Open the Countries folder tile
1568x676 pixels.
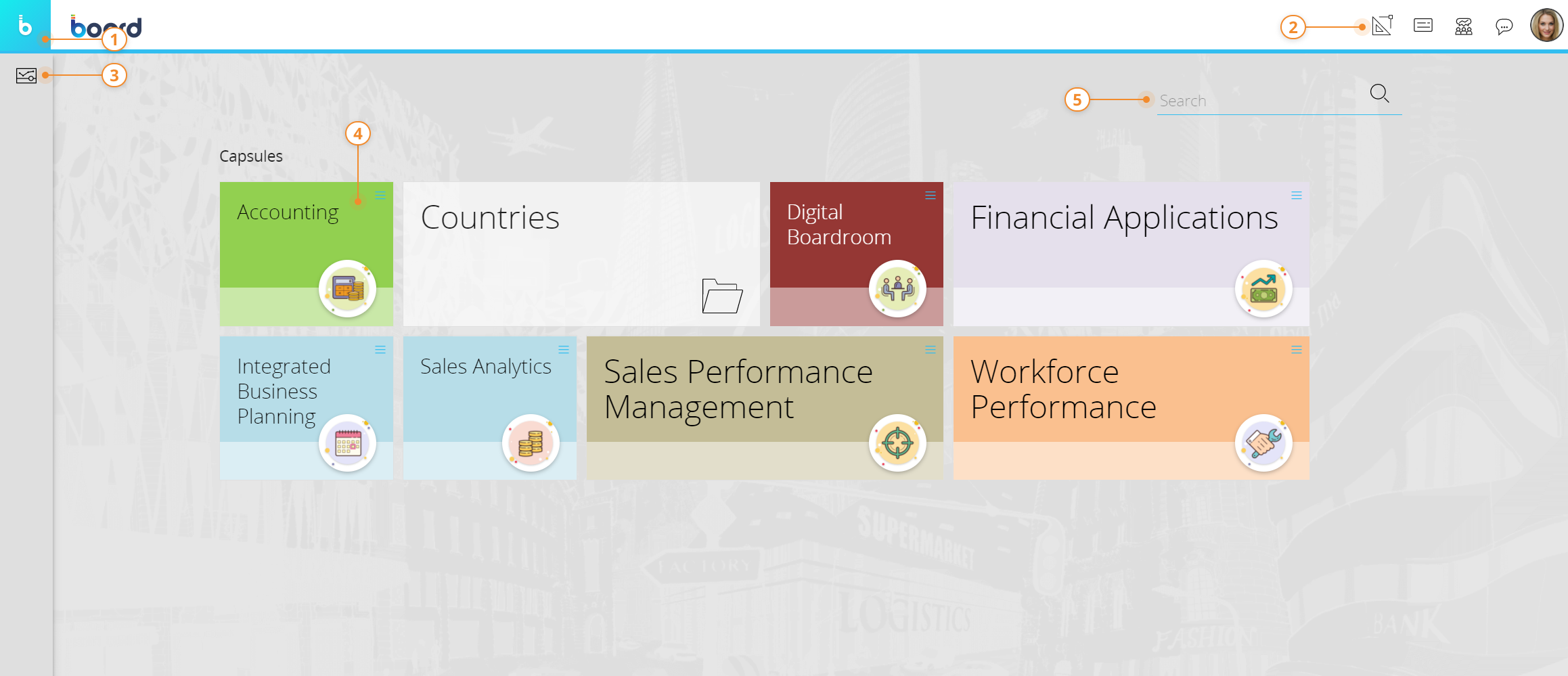(x=581, y=254)
